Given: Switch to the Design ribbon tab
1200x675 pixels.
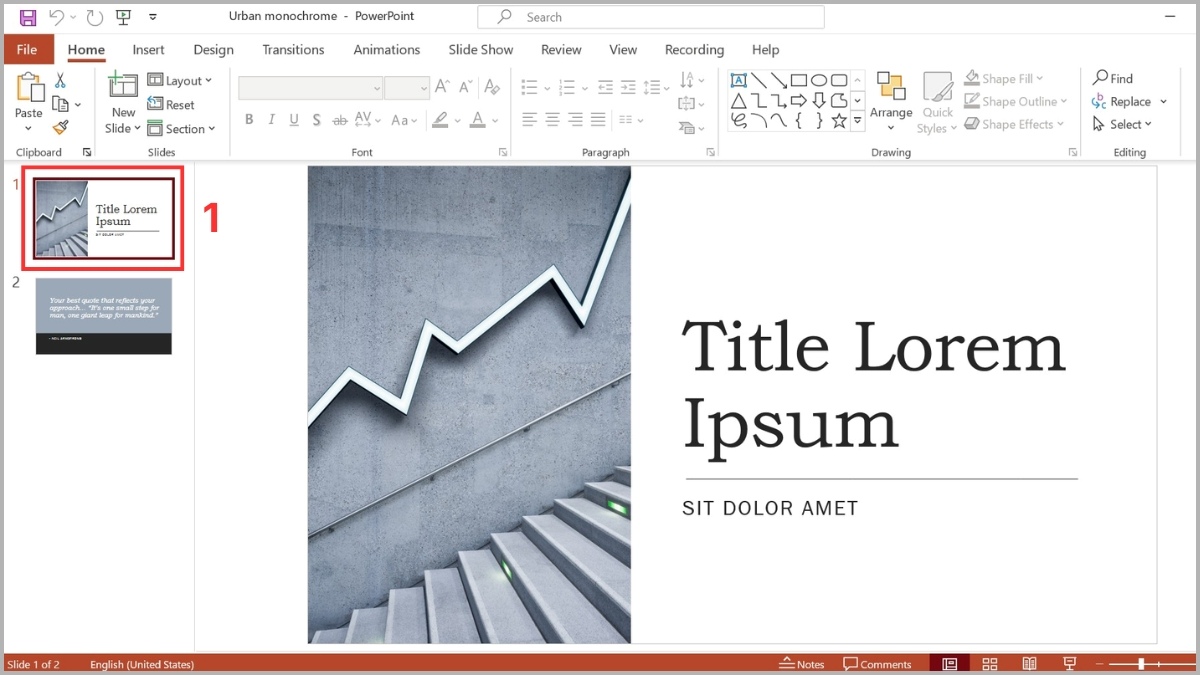Looking at the screenshot, I should tap(213, 49).
